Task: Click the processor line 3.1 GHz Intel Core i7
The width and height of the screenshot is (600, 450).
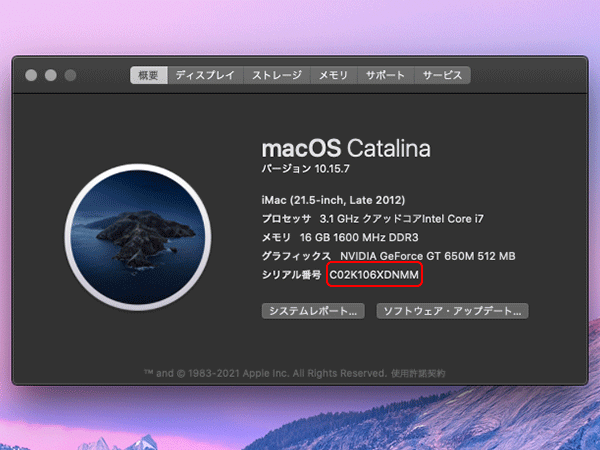Action: (373, 219)
